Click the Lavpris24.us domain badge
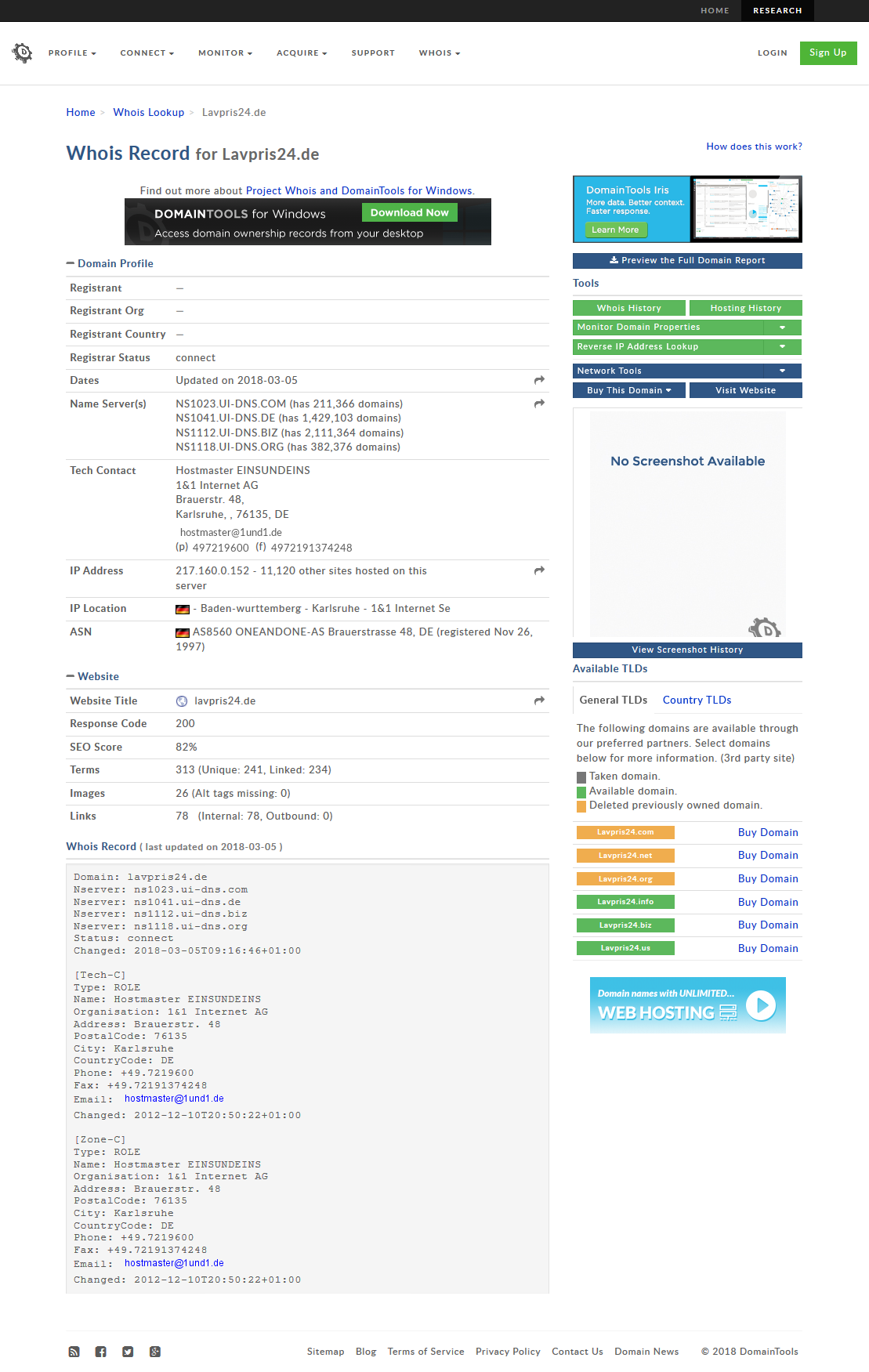 tap(625, 948)
